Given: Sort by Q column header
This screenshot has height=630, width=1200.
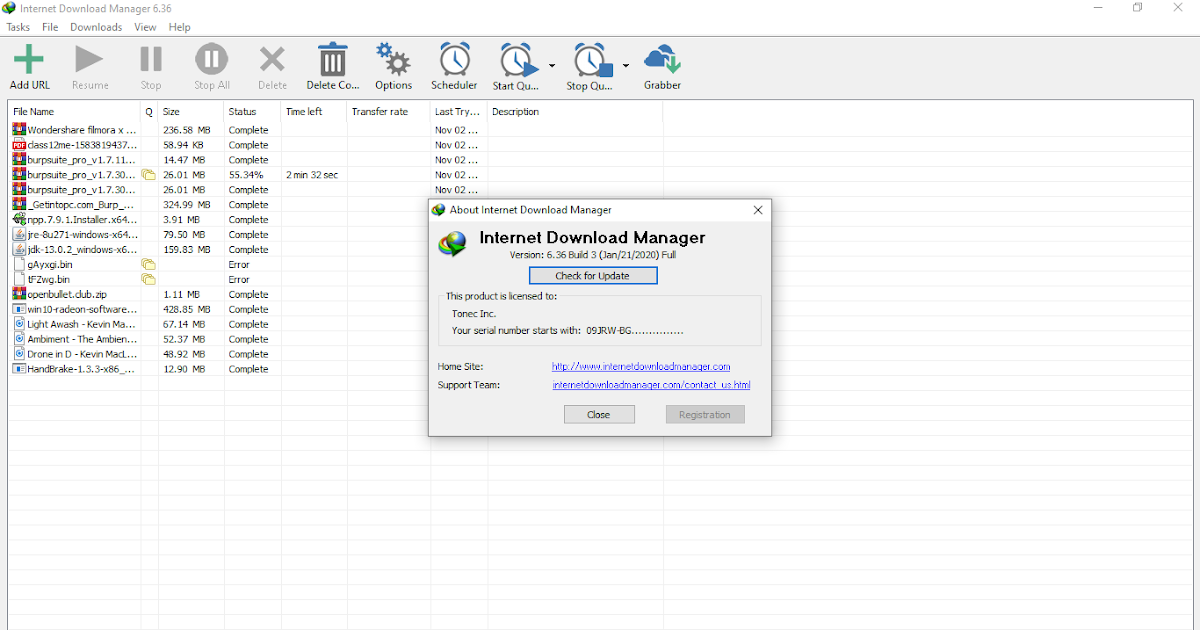Looking at the screenshot, I should tap(149, 112).
